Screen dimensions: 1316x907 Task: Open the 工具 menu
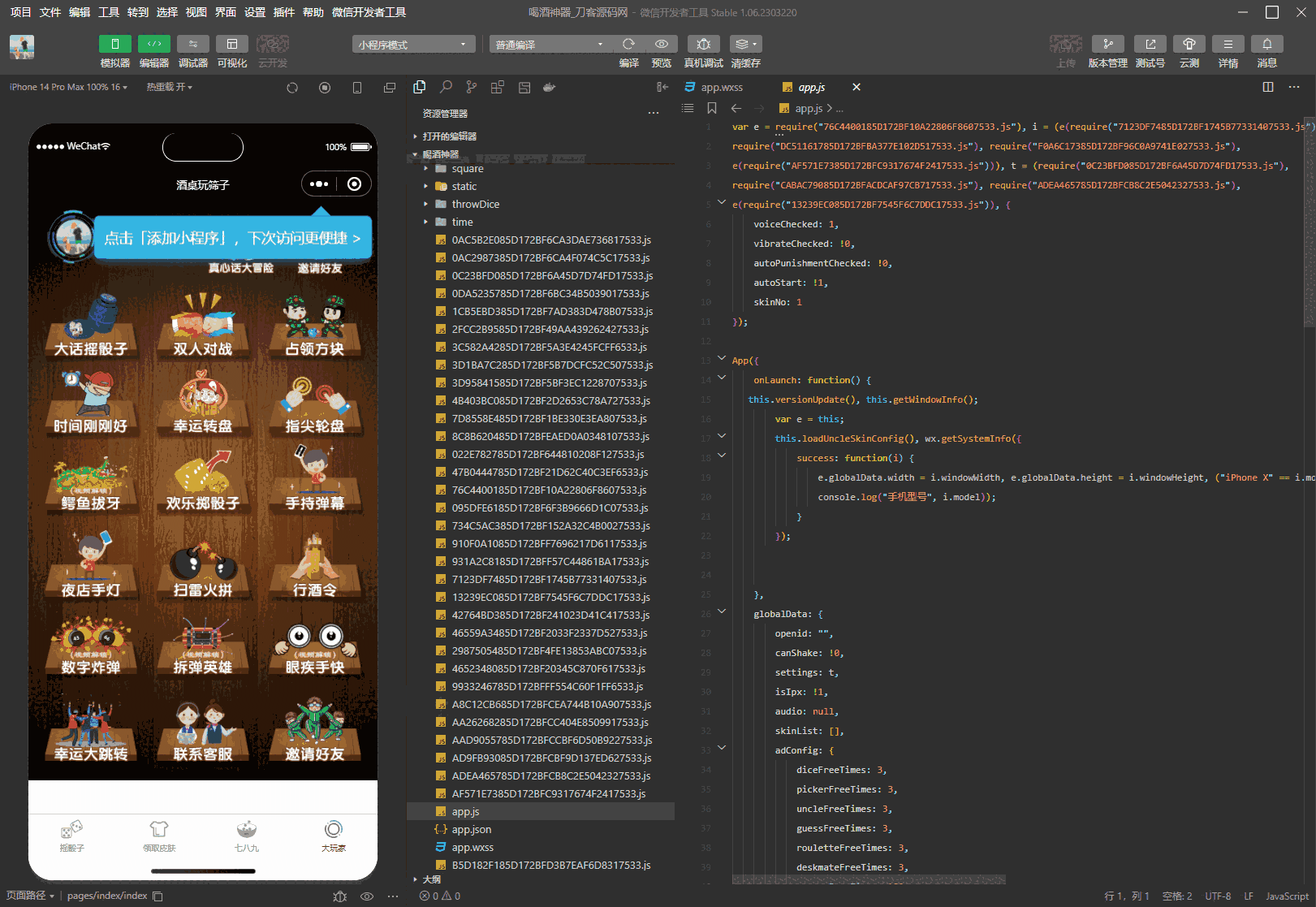tap(109, 12)
